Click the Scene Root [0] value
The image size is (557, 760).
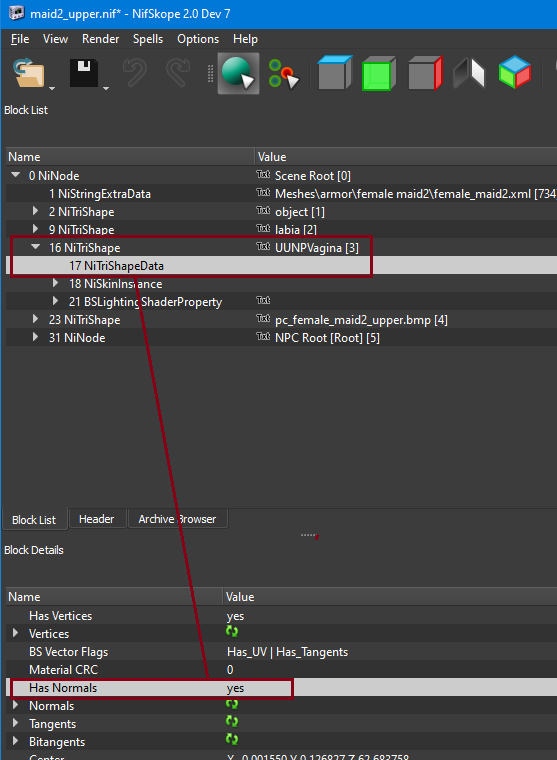313,175
